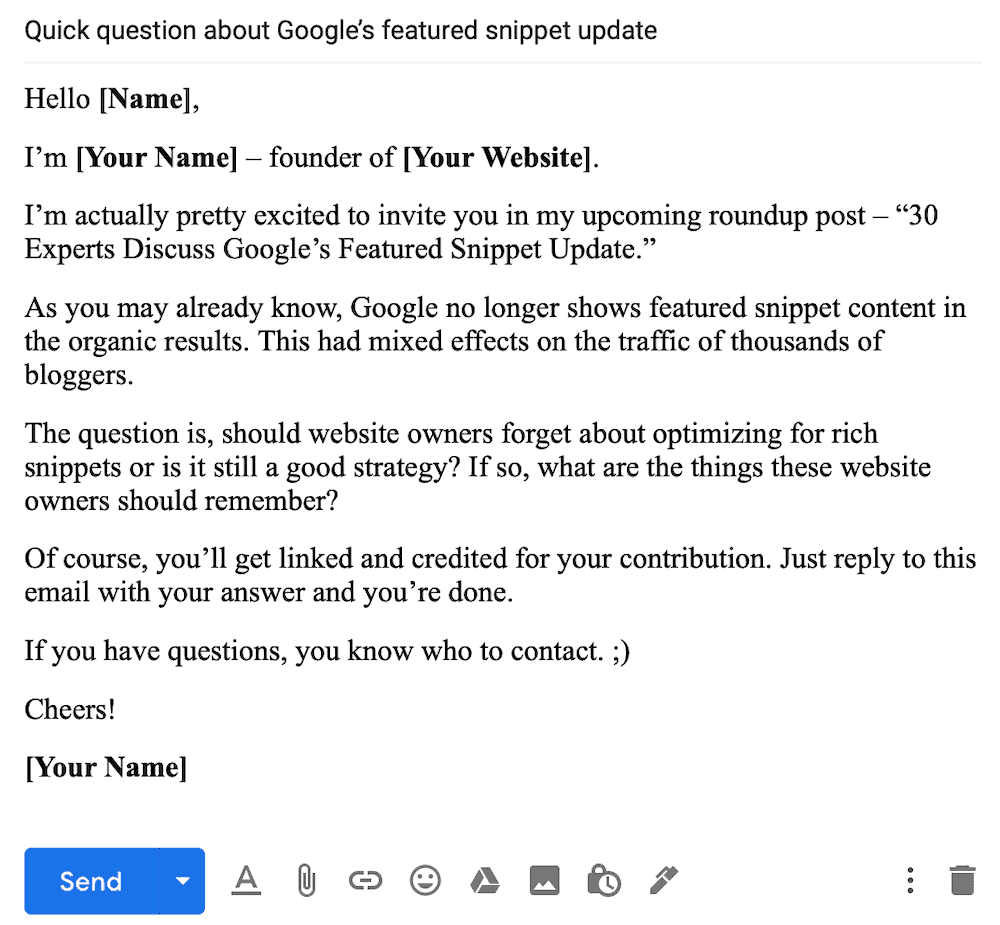Expand the Send button dropdown arrow

click(x=182, y=881)
